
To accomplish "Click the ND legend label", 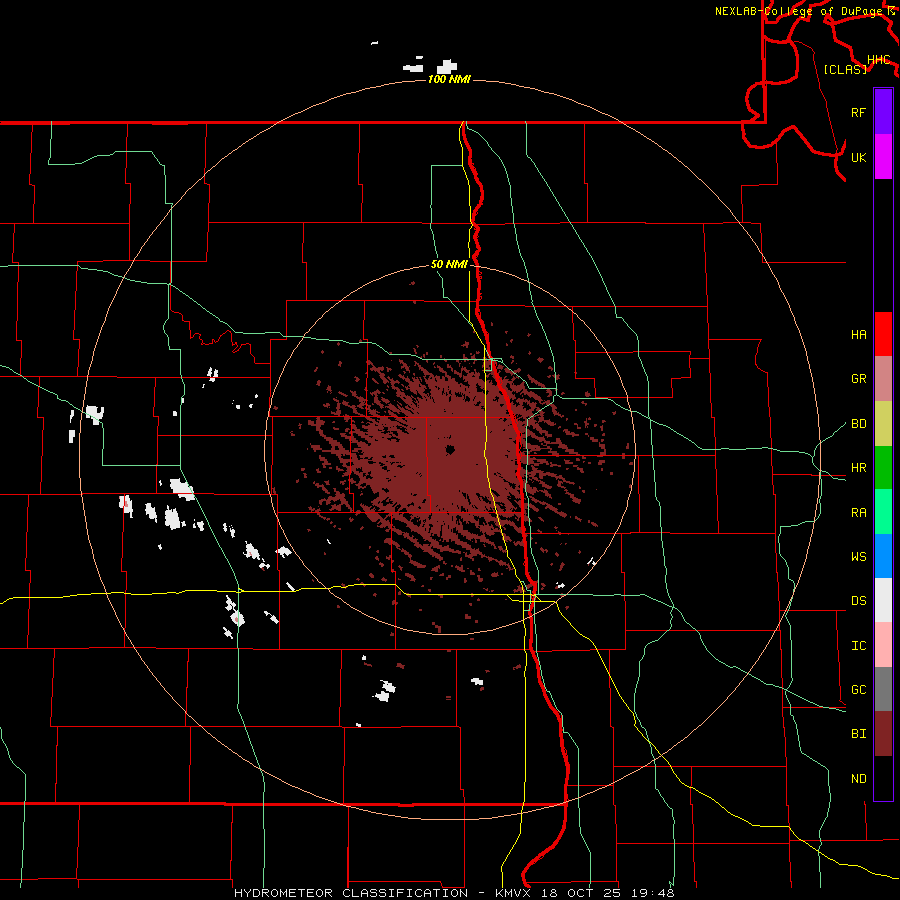I will pos(858,779).
